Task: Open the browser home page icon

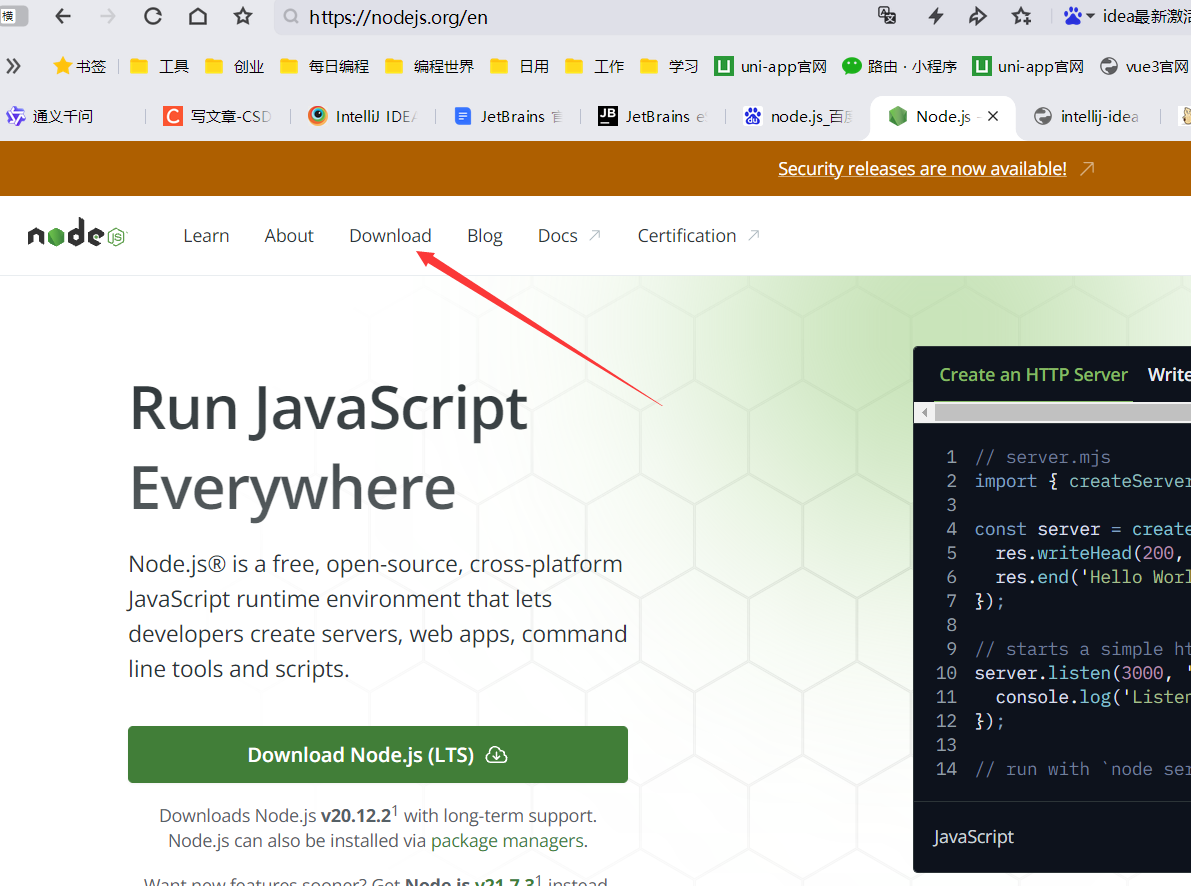Action: [x=198, y=16]
